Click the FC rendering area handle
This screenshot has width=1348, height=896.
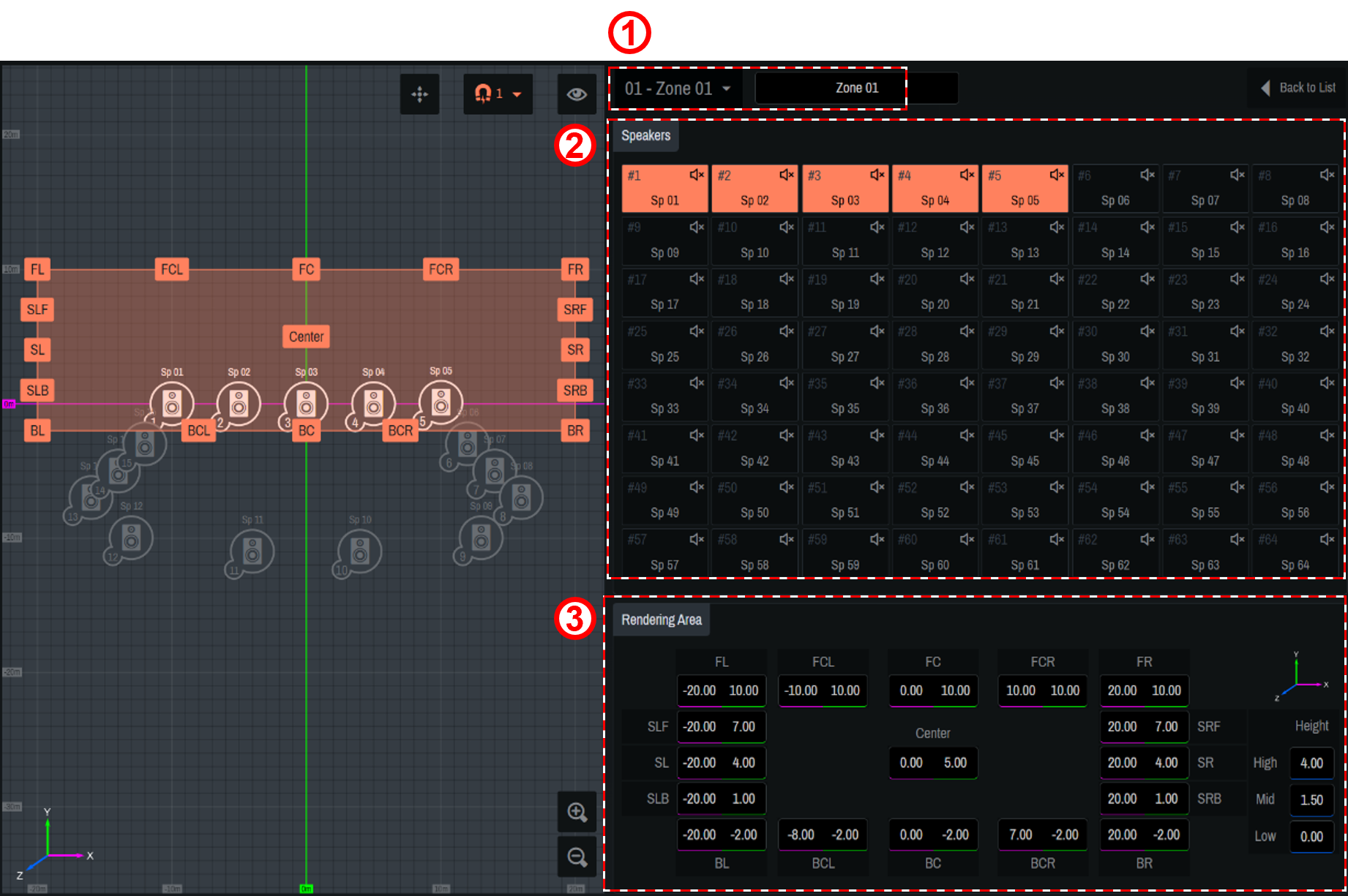[306, 269]
